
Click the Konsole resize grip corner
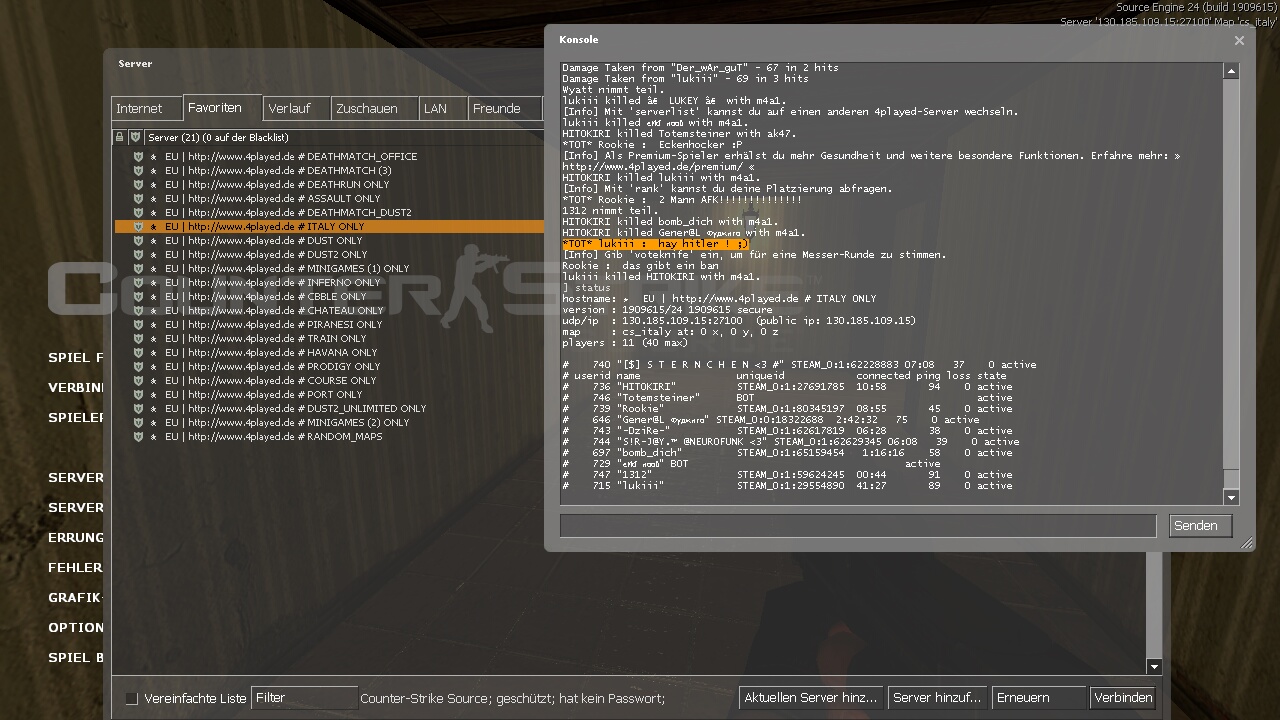[x=1246, y=543]
